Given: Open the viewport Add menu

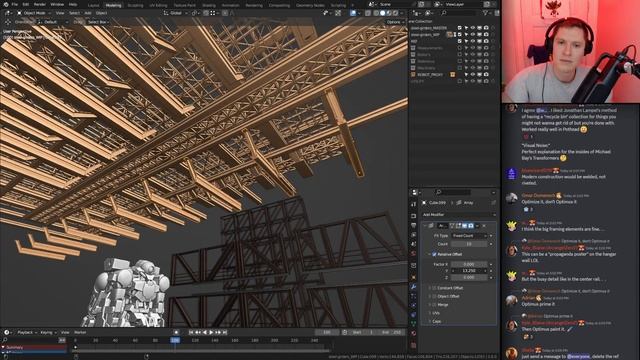Looking at the screenshot, I should [x=88, y=13].
